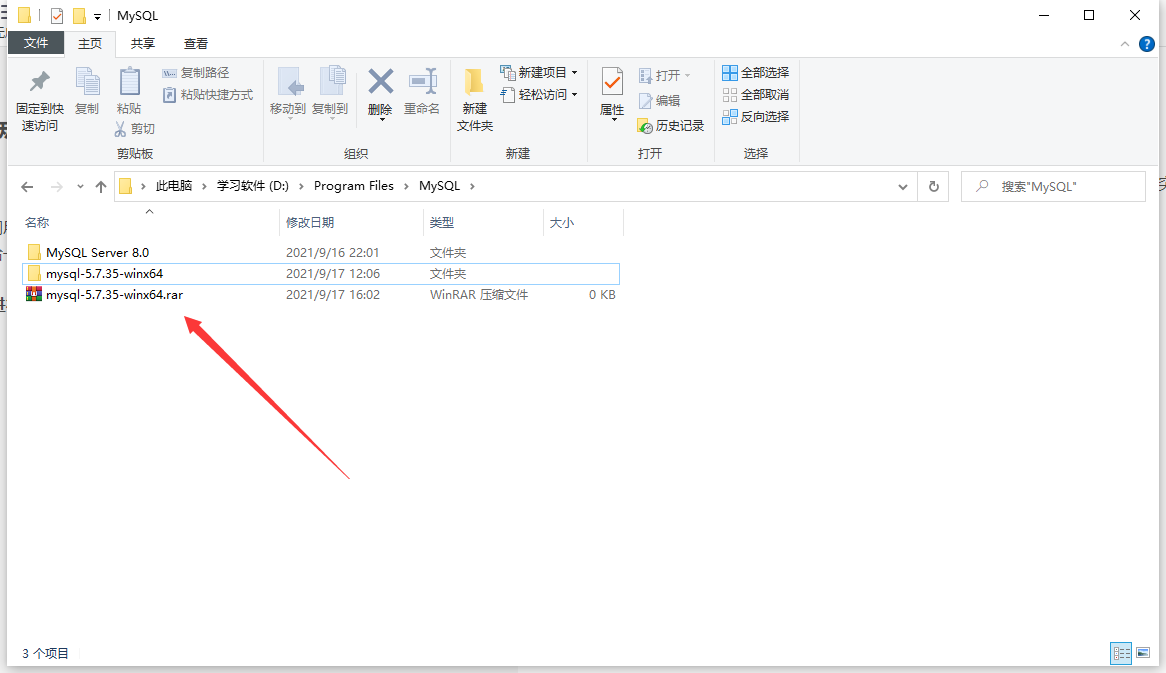1166x673 pixels.
Task: Switch to the Share (共享) tab
Action: 143,44
